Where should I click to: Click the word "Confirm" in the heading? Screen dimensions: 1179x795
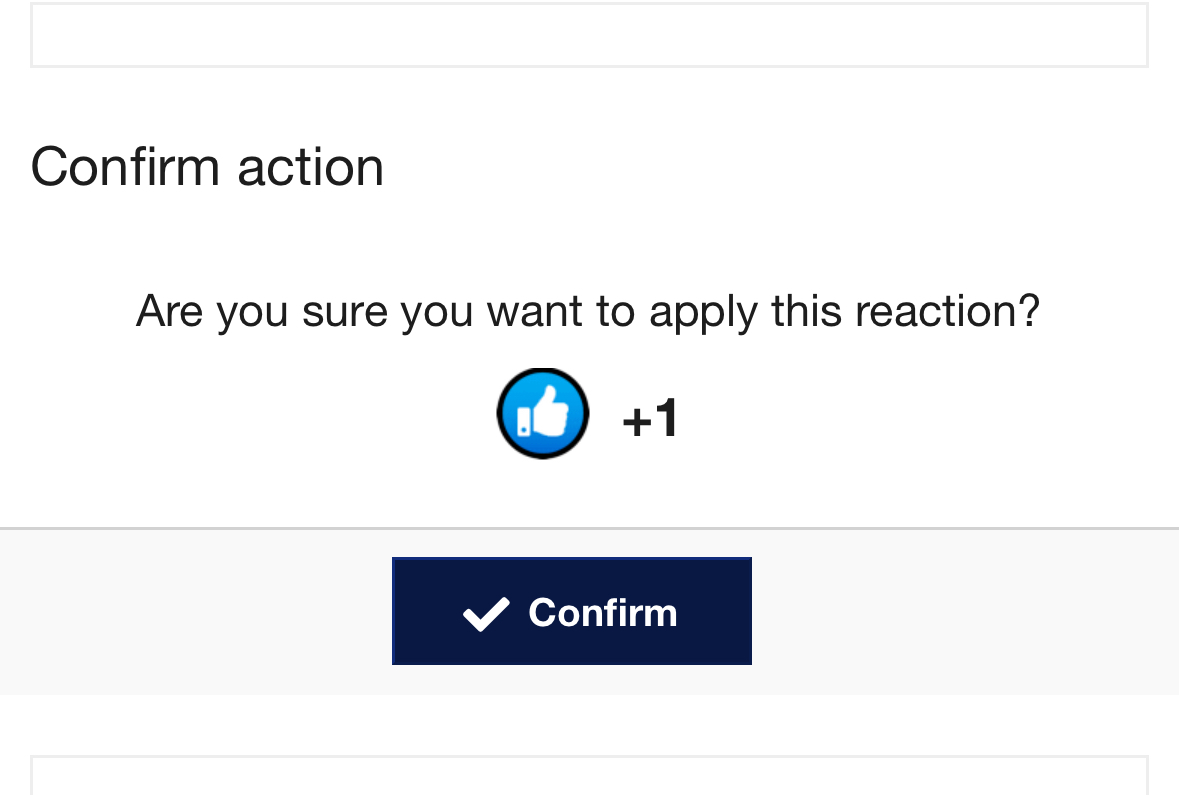pos(126,166)
